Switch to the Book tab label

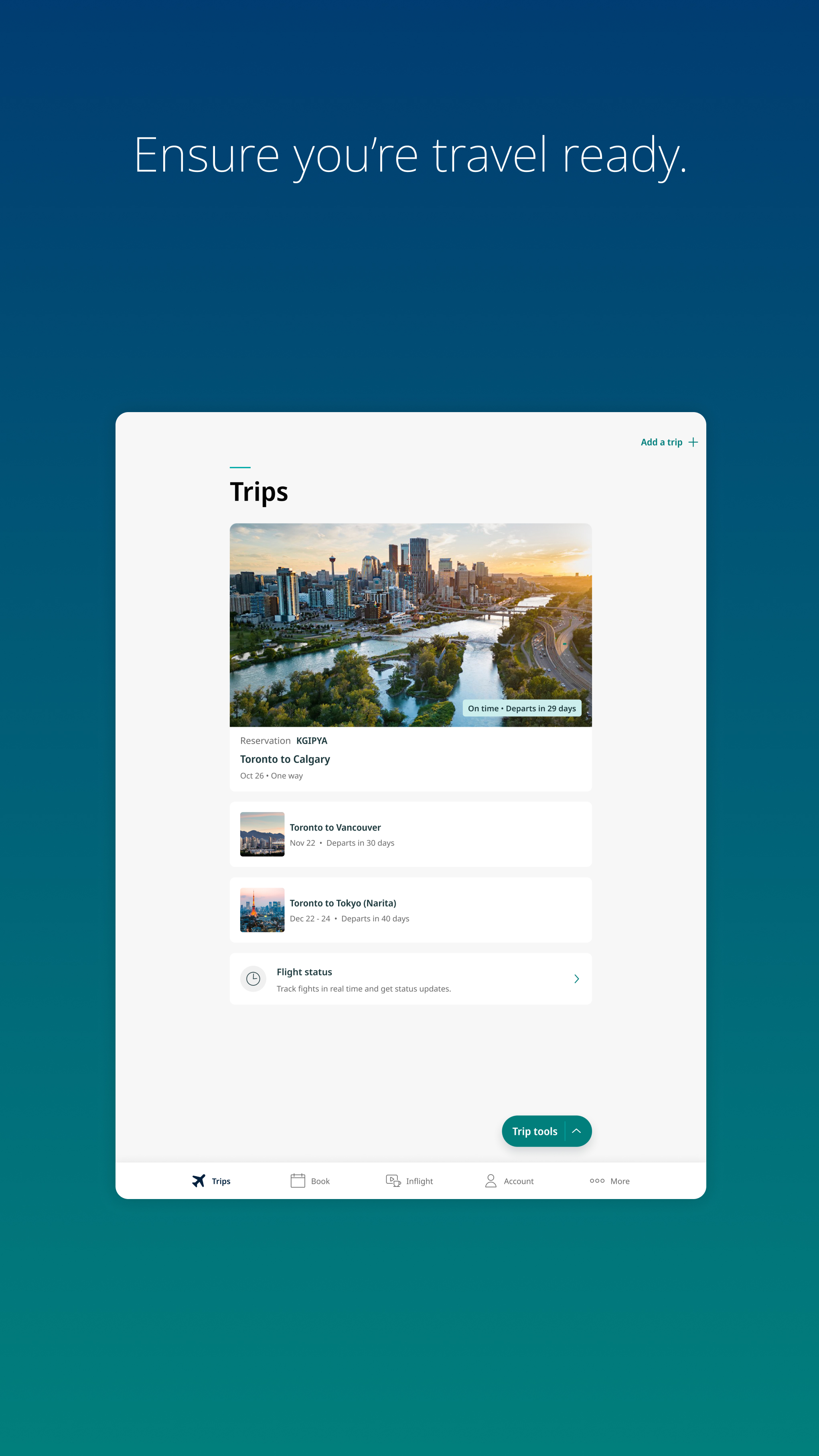[320, 1181]
